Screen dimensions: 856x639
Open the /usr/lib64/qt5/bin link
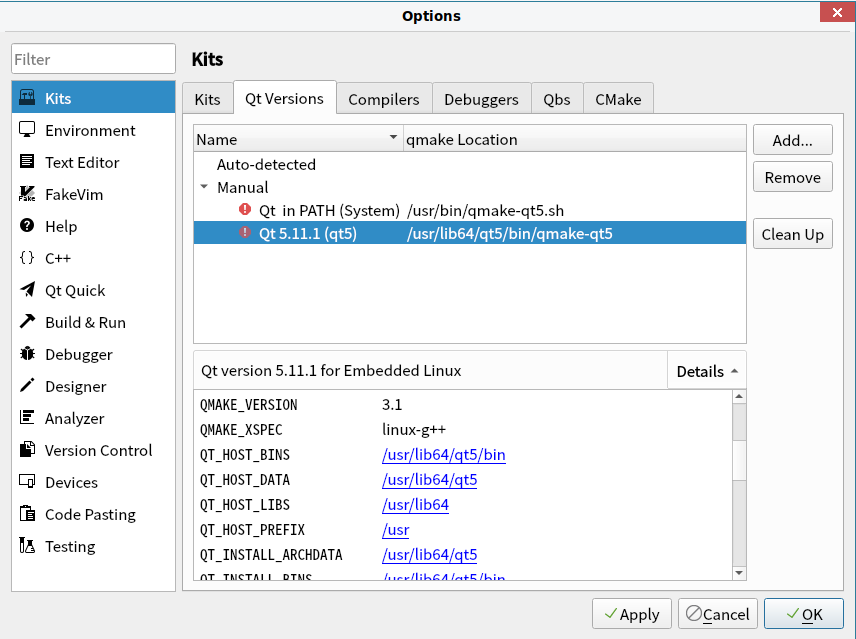point(443,455)
